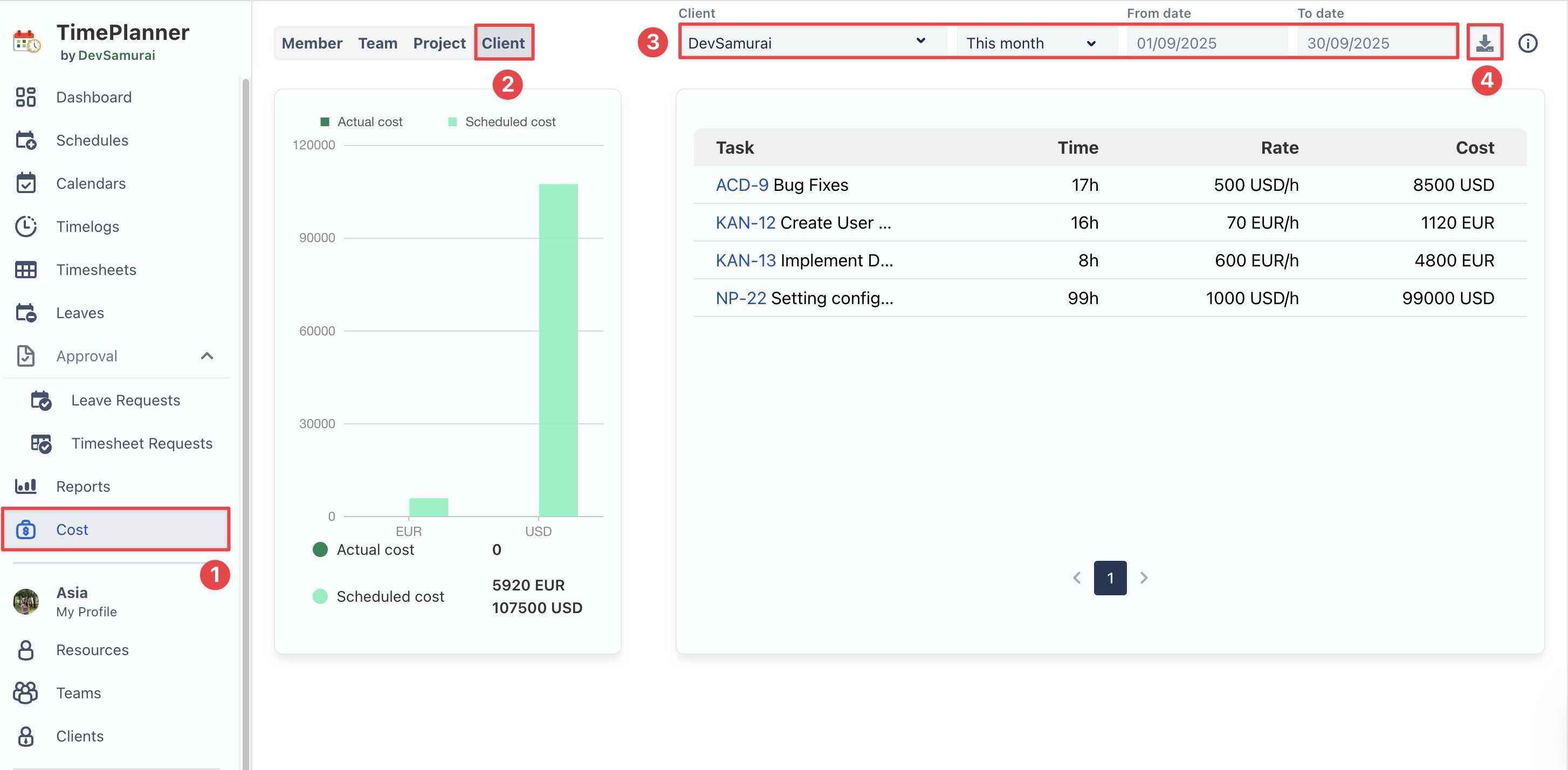The height and width of the screenshot is (770, 1568).
Task: Click the download export icon
Action: pos(1484,43)
